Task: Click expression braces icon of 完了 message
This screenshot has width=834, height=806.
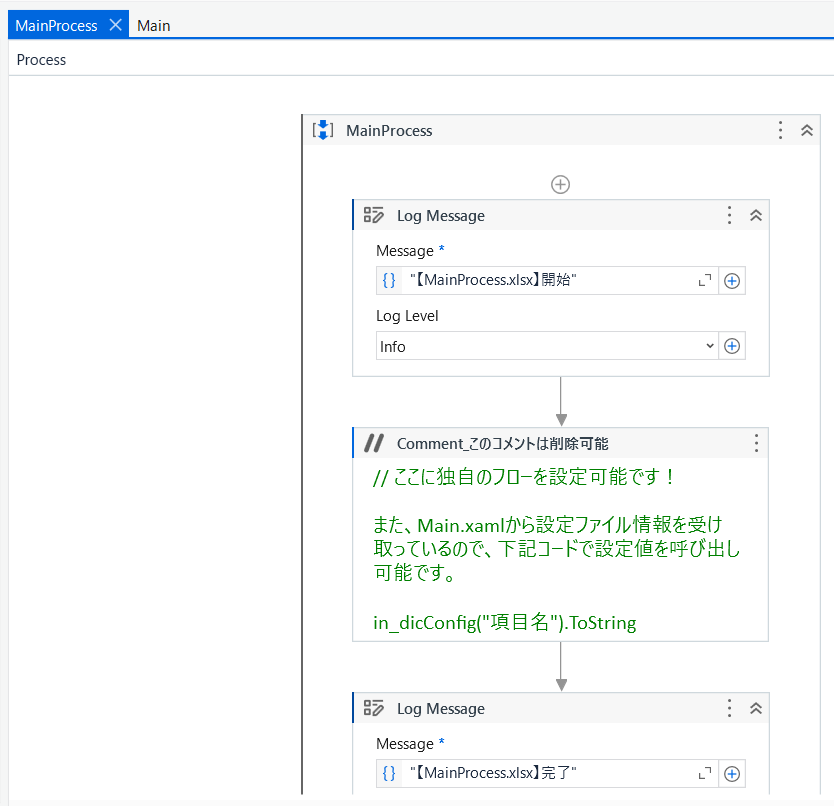Action: click(389, 773)
